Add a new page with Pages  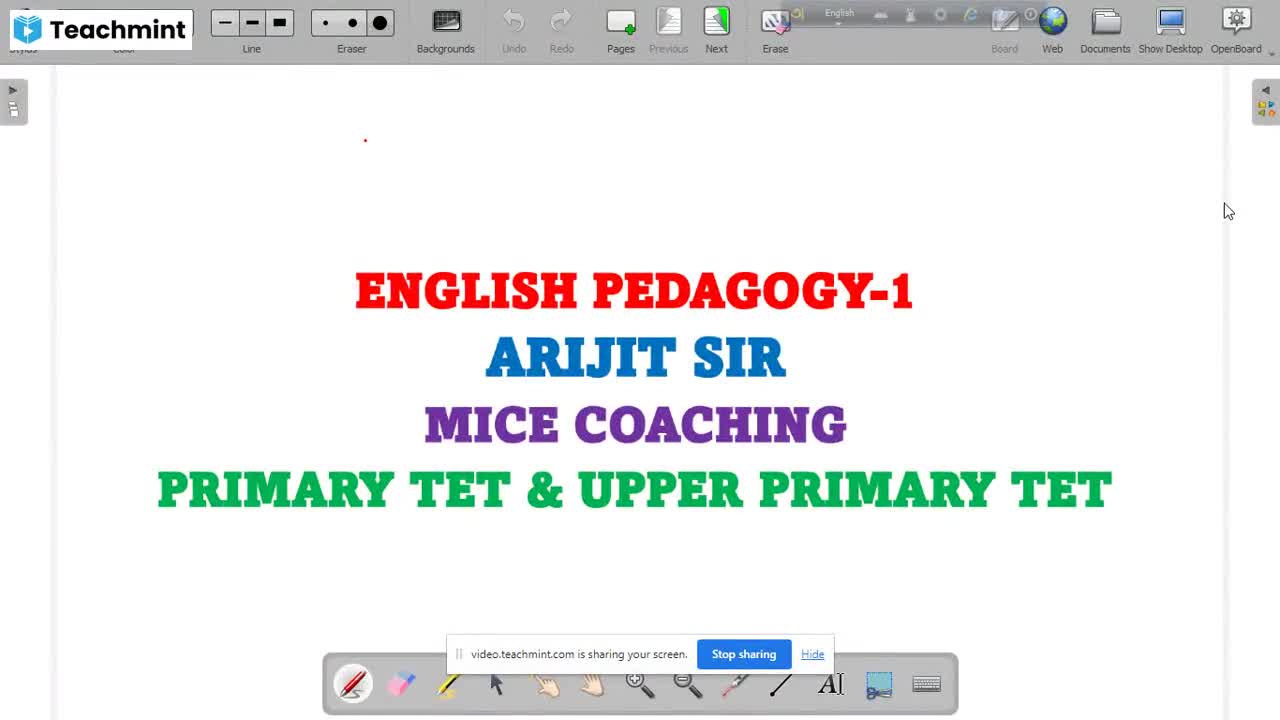point(621,30)
